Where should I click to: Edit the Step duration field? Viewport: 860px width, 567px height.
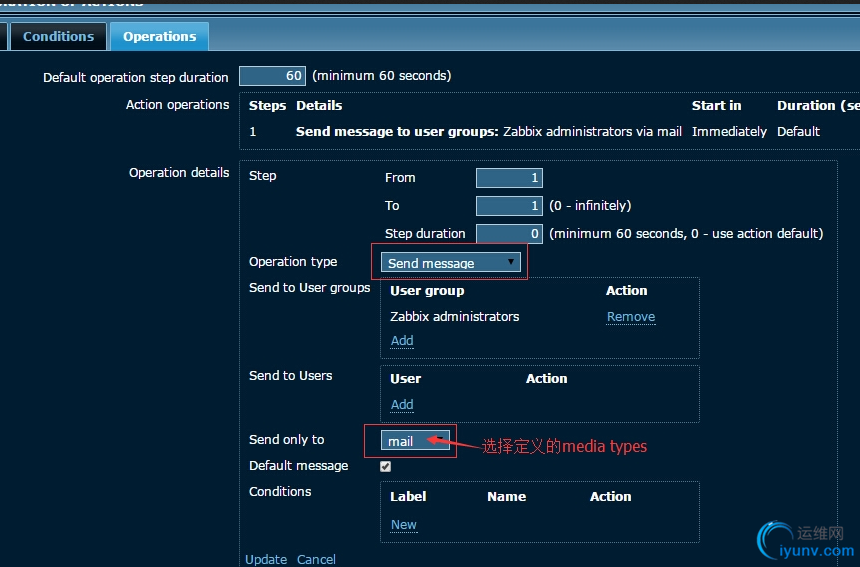pos(509,234)
